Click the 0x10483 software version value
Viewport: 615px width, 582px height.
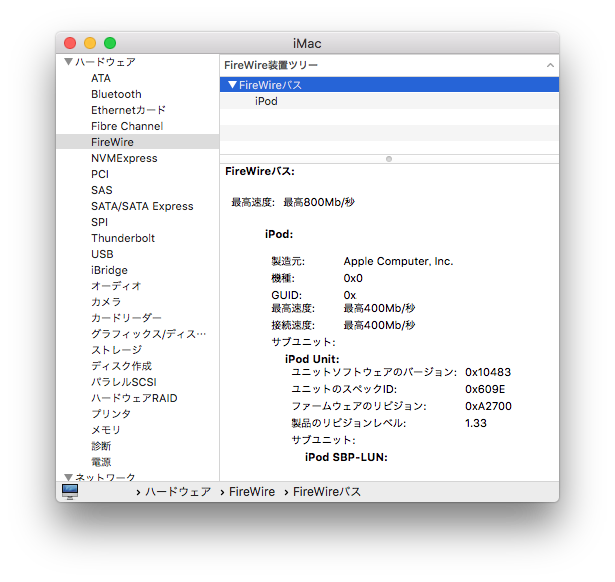coord(488,372)
